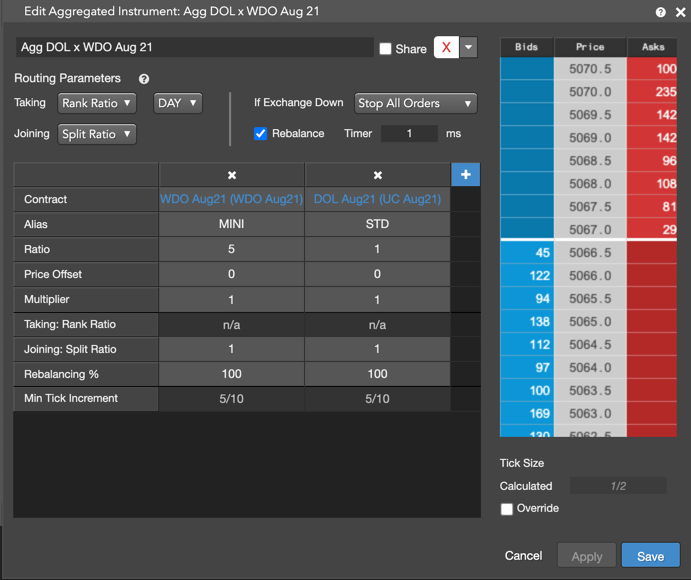Toggle the Share checkbox
The width and height of the screenshot is (691, 580).
coord(386,49)
